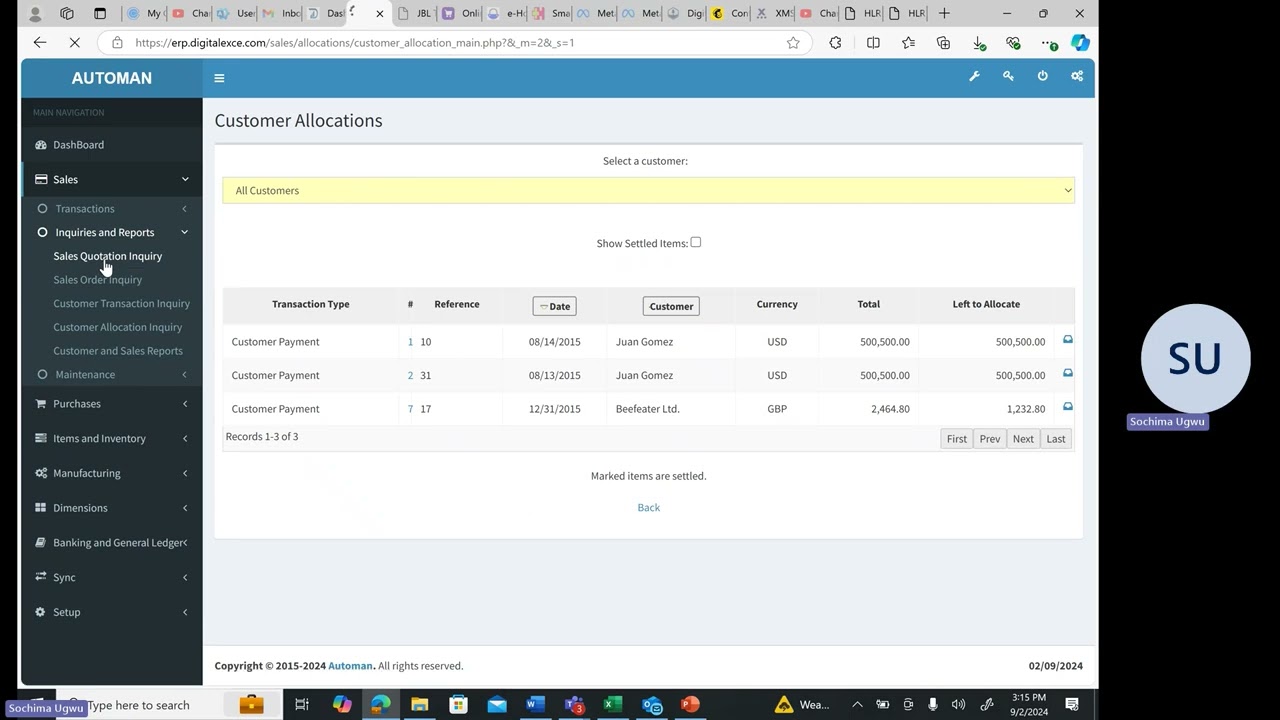Open the cogs settings icon in header
The height and width of the screenshot is (720, 1280).
point(1077,76)
